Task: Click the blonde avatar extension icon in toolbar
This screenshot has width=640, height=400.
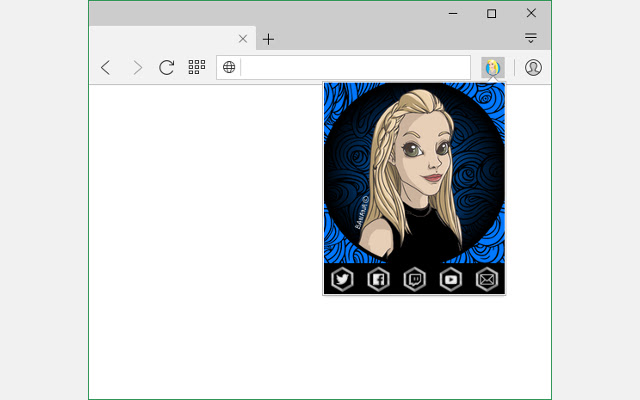Action: [x=493, y=67]
